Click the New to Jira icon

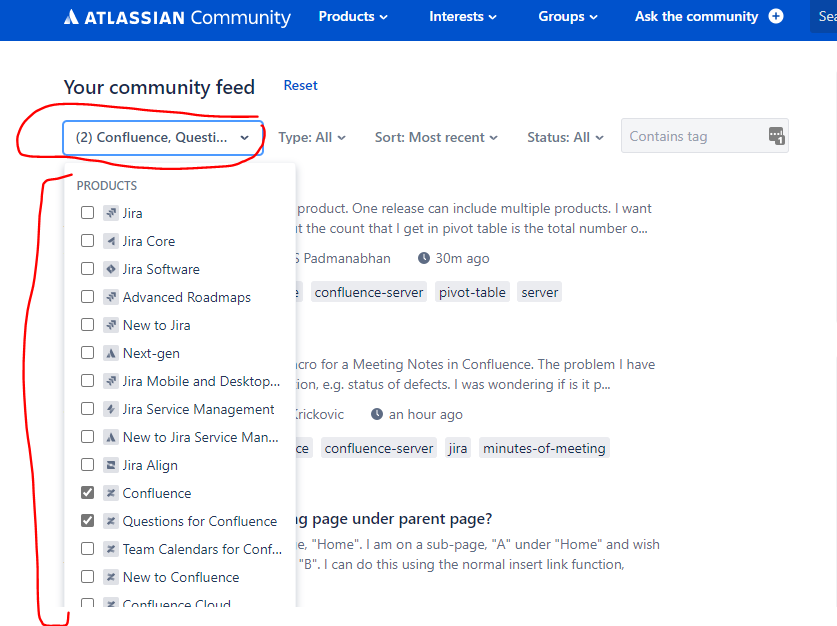point(110,325)
